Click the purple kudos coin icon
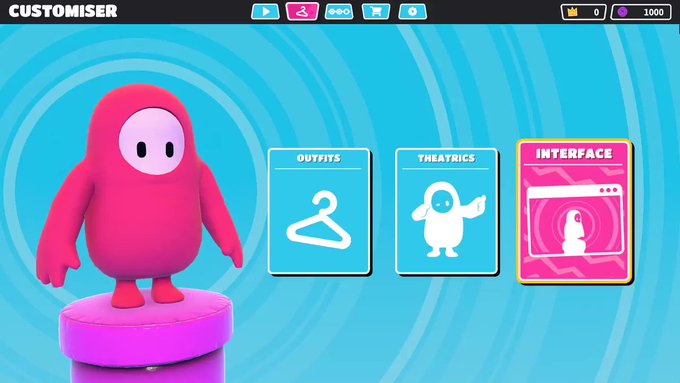680x383 pixels. click(x=622, y=12)
